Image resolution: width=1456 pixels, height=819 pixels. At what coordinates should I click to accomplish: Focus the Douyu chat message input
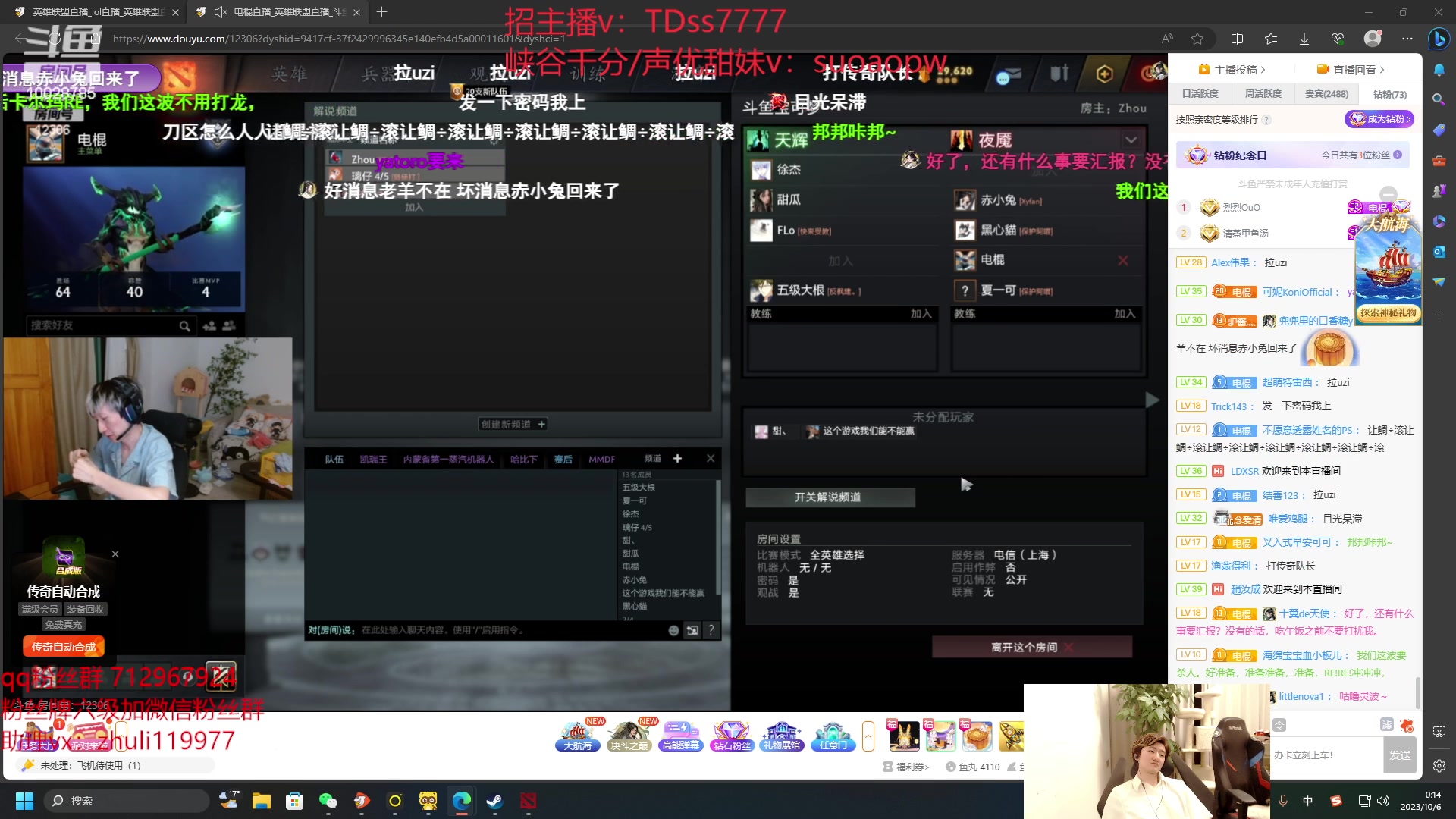pos(1327,755)
